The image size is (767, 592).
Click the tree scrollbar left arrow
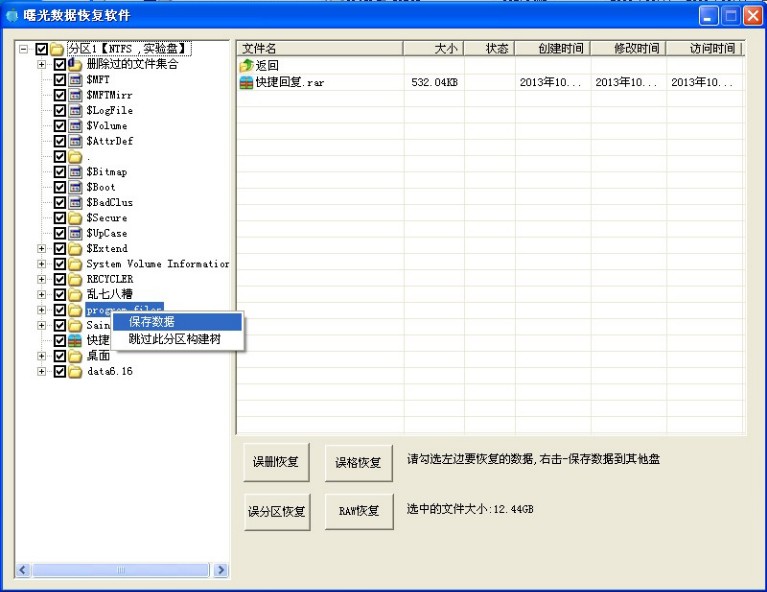[23, 570]
